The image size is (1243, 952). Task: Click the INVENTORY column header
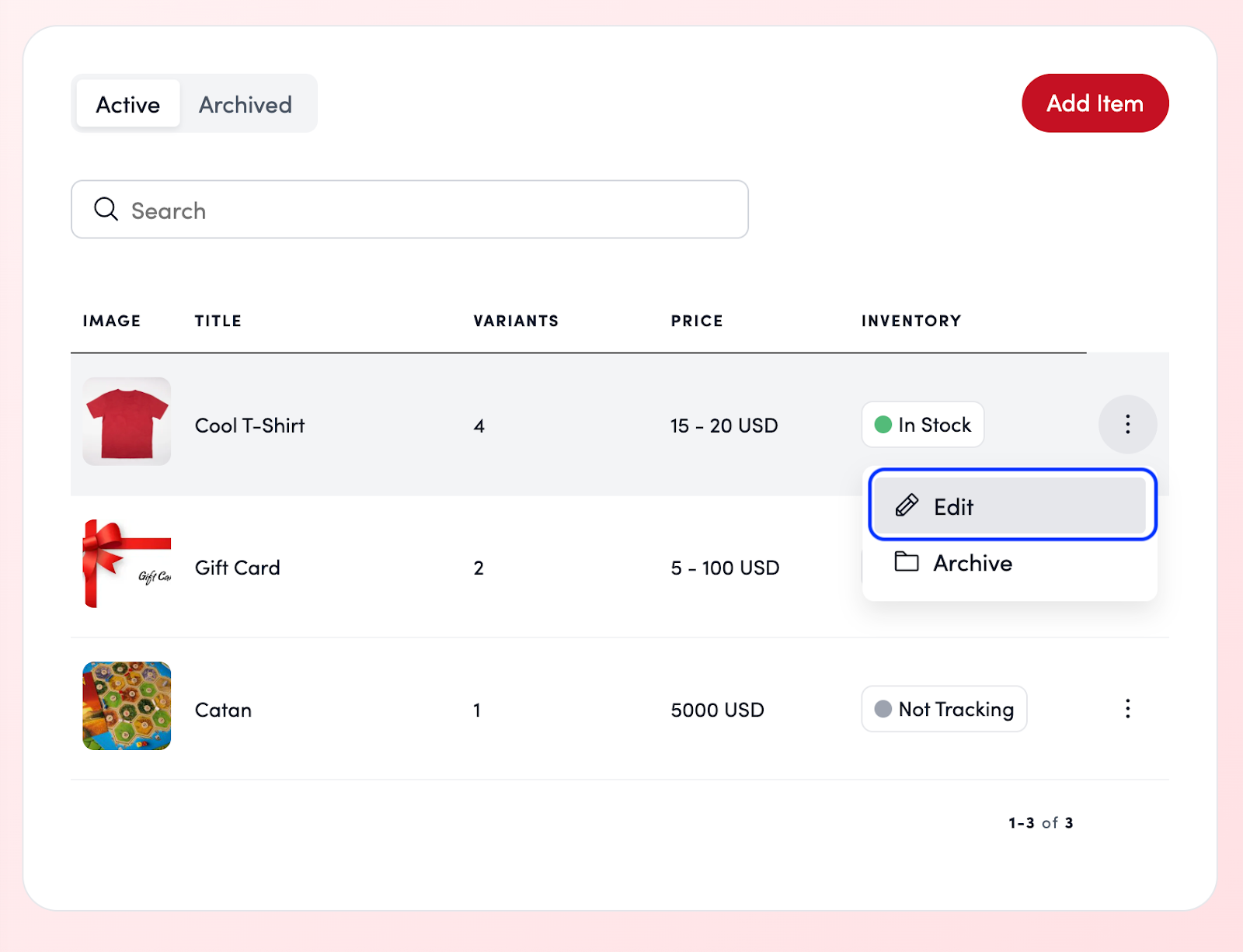pos(910,321)
